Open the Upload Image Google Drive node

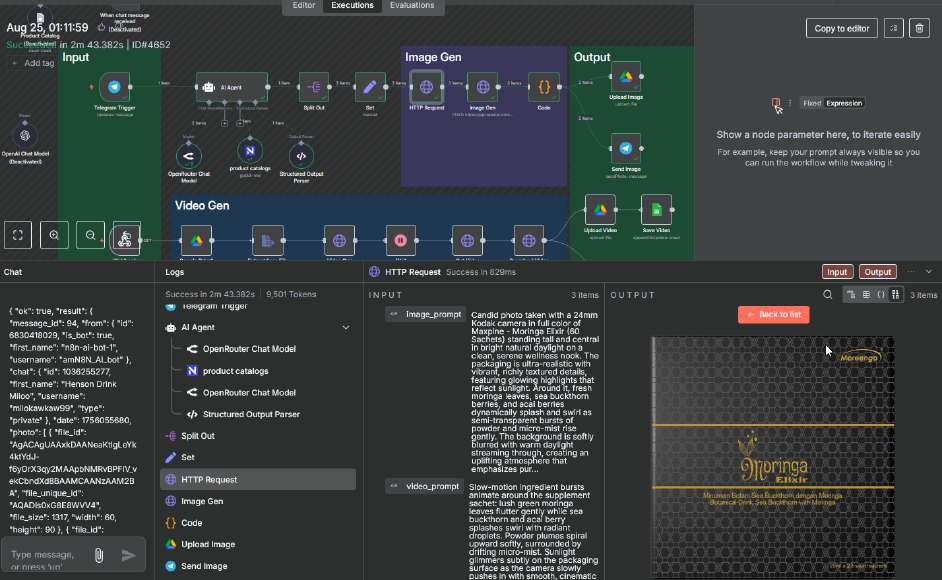click(x=625, y=77)
